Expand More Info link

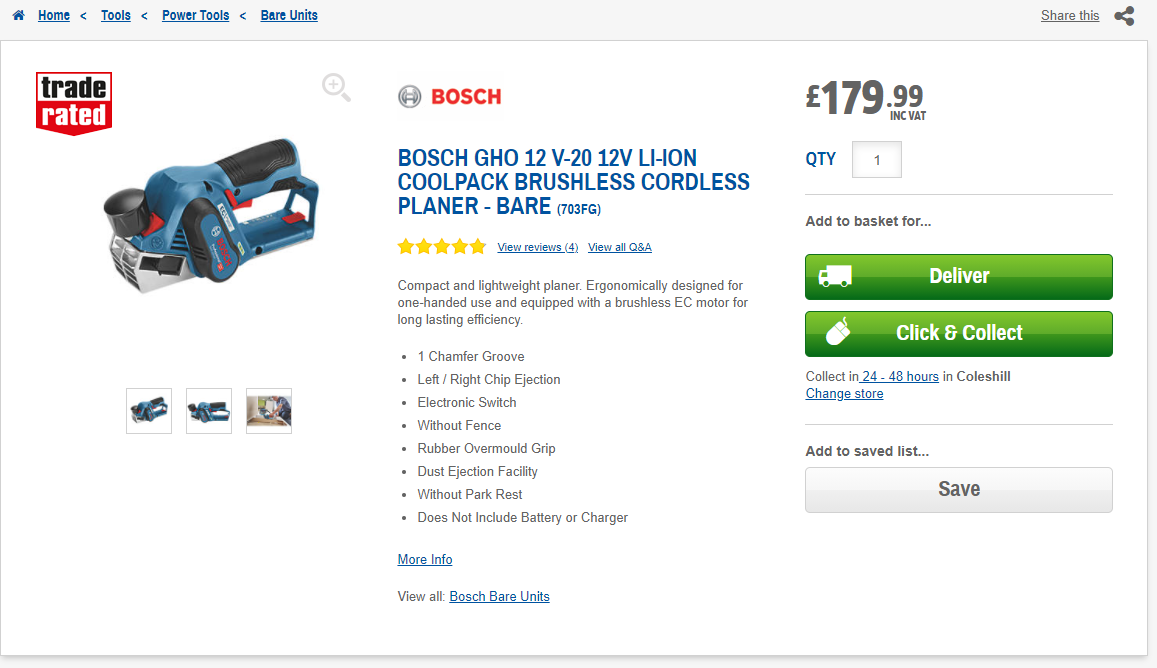425,560
